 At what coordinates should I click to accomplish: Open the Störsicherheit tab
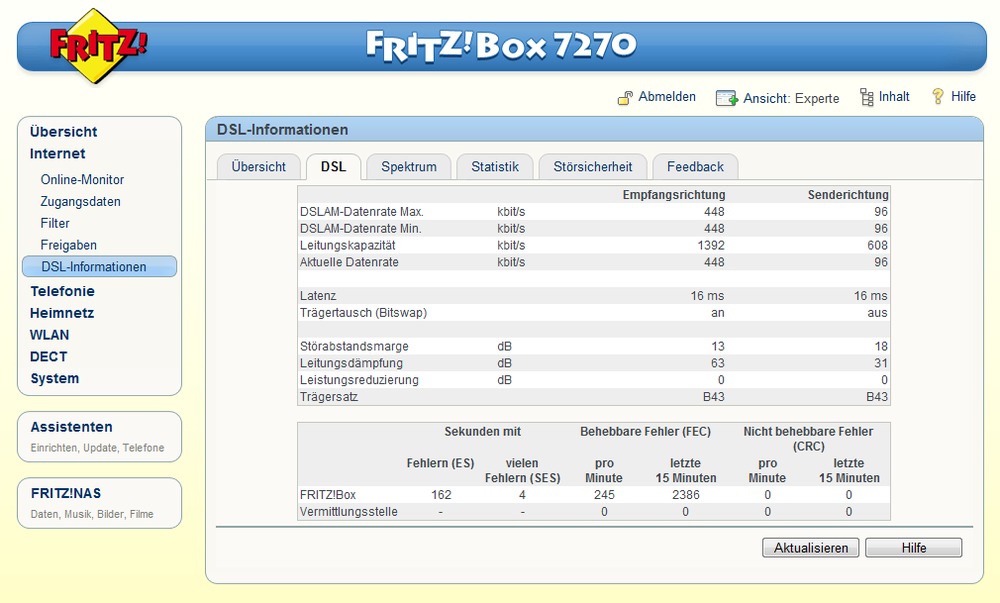tap(593, 167)
